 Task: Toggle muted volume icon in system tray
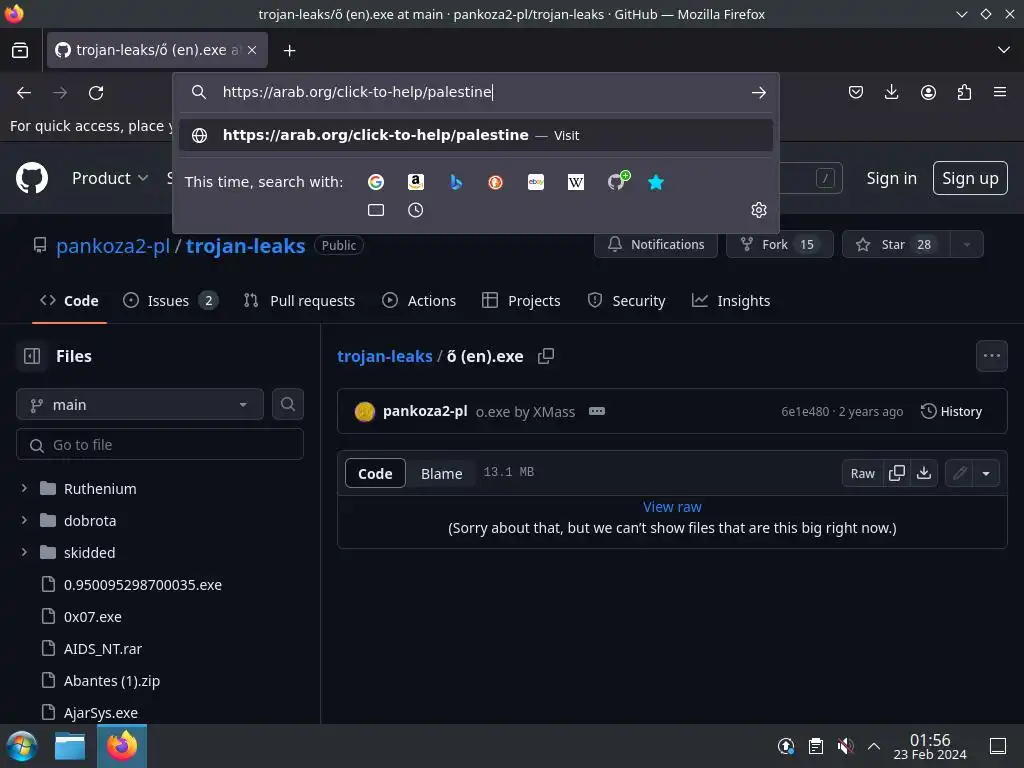pos(845,746)
